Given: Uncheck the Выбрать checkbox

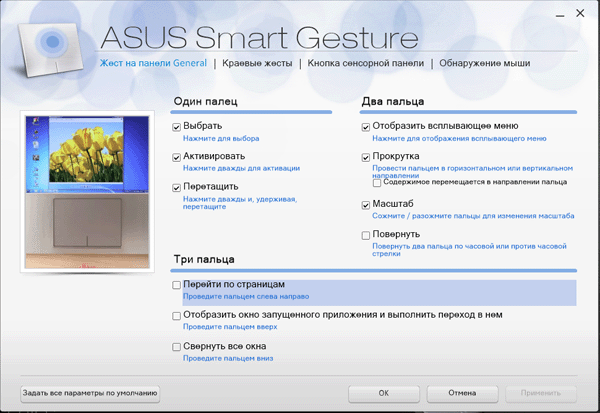Looking at the screenshot, I should [x=177, y=127].
